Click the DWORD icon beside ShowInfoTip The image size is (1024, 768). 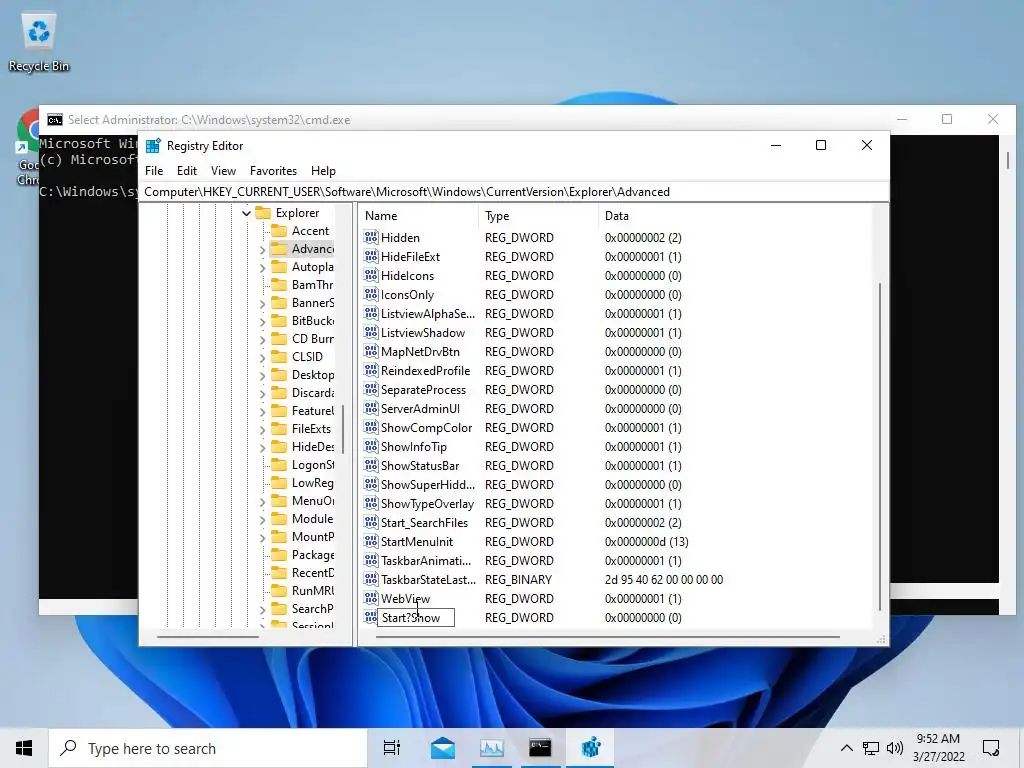click(371, 446)
